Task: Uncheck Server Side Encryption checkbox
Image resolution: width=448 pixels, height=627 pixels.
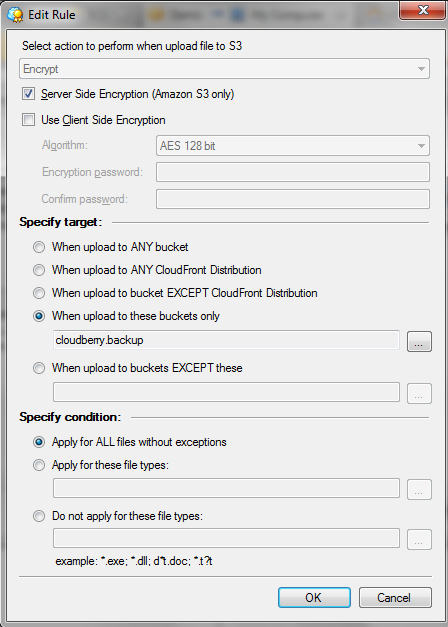Action: click(x=28, y=94)
